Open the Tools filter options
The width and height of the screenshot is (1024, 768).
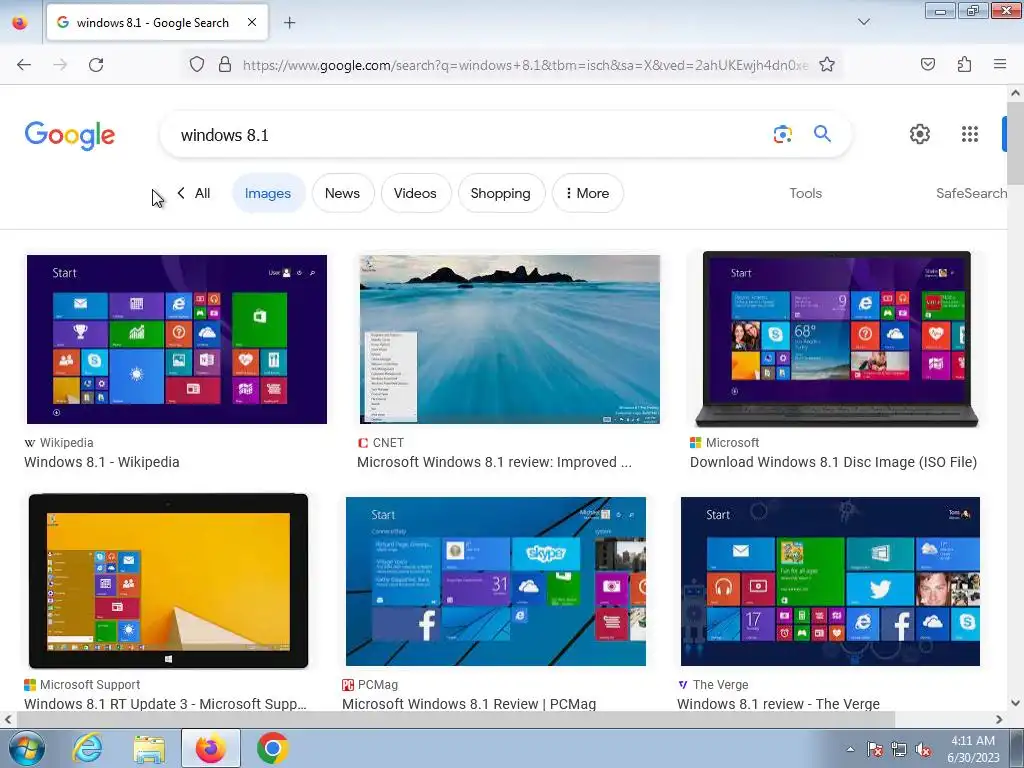805,193
